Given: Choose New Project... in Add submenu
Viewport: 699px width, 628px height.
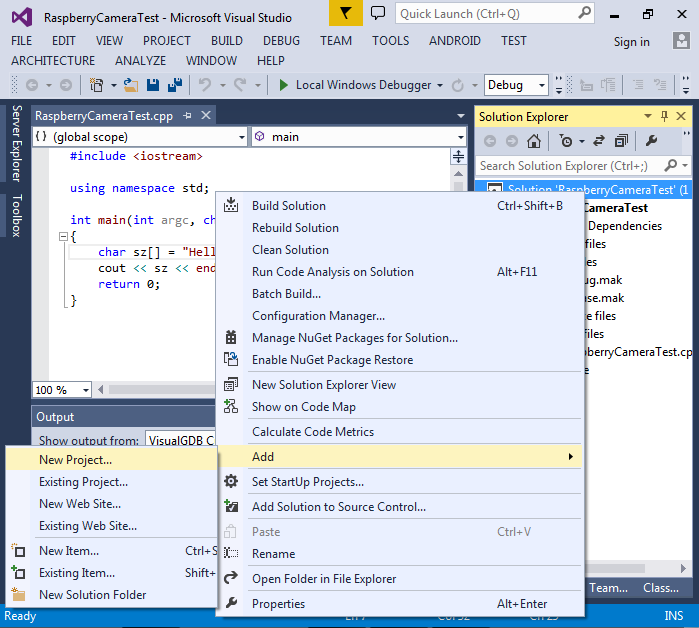Looking at the screenshot, I should coord(111,460).
